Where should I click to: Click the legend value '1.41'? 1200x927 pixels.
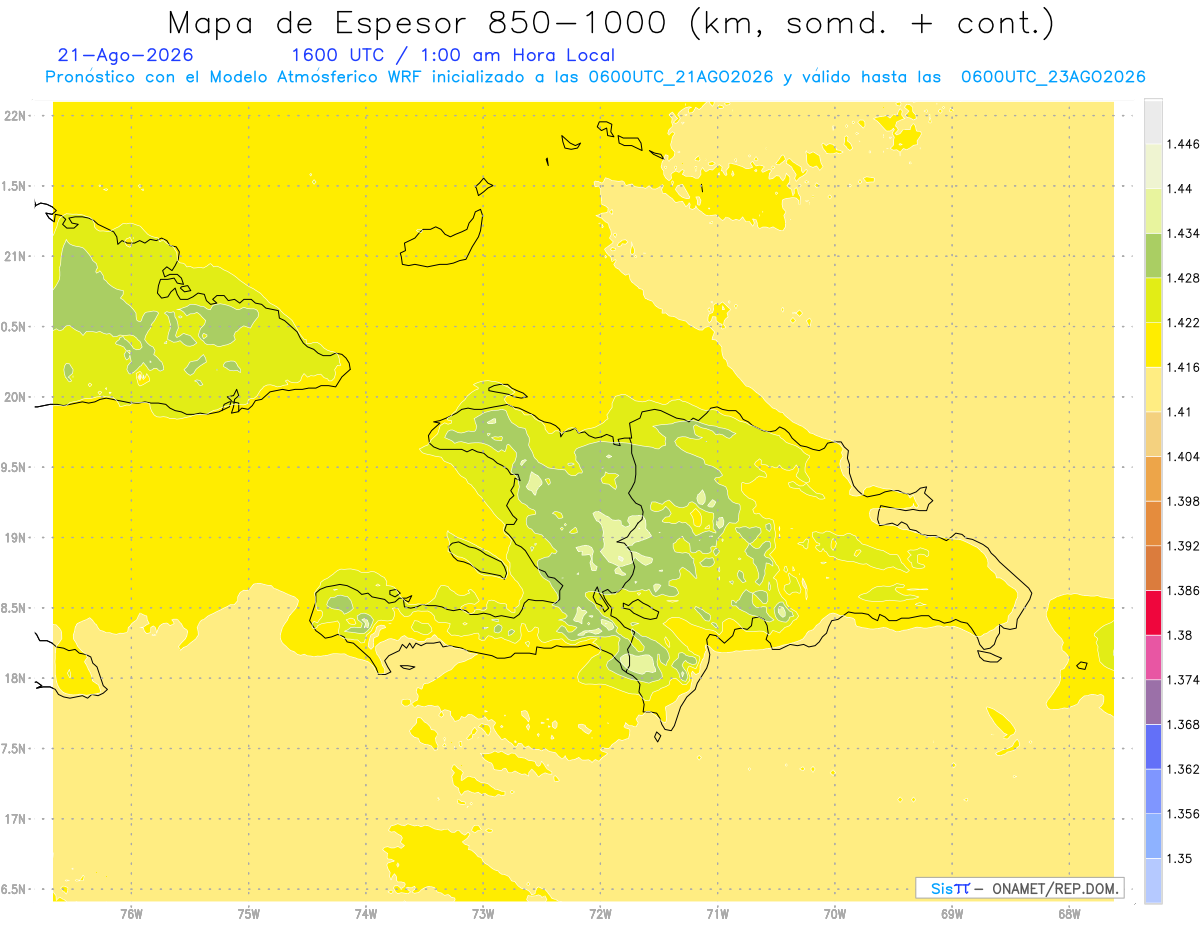click(1179, 412)
